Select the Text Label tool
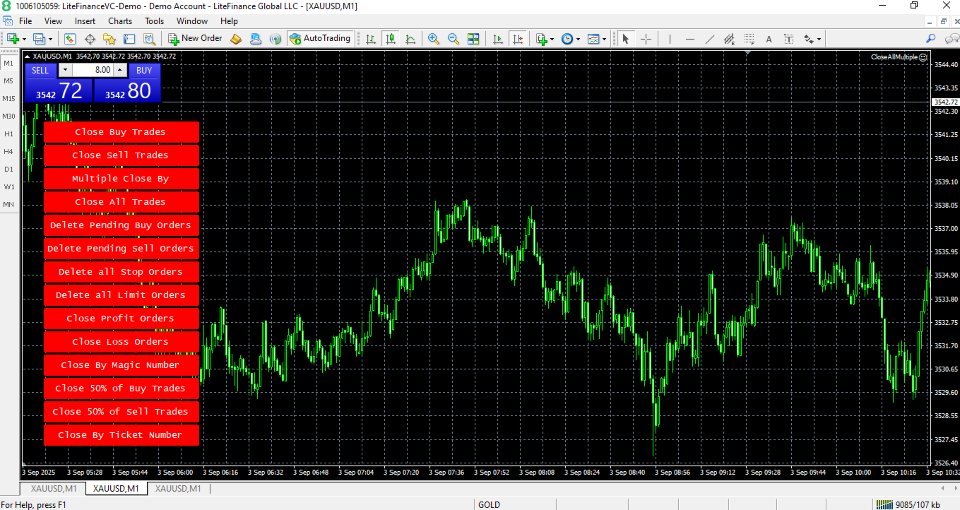The width and height of the screenshot is (960, 510). [789, 39]
